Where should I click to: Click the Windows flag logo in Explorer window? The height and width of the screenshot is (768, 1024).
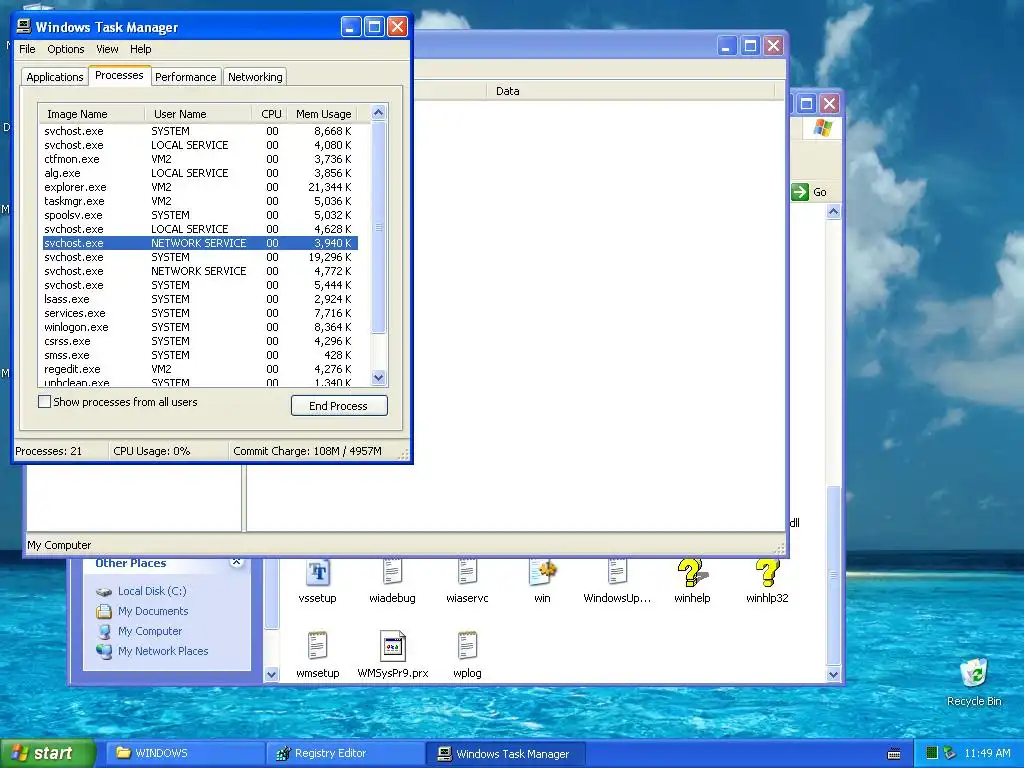coord(823,127)
